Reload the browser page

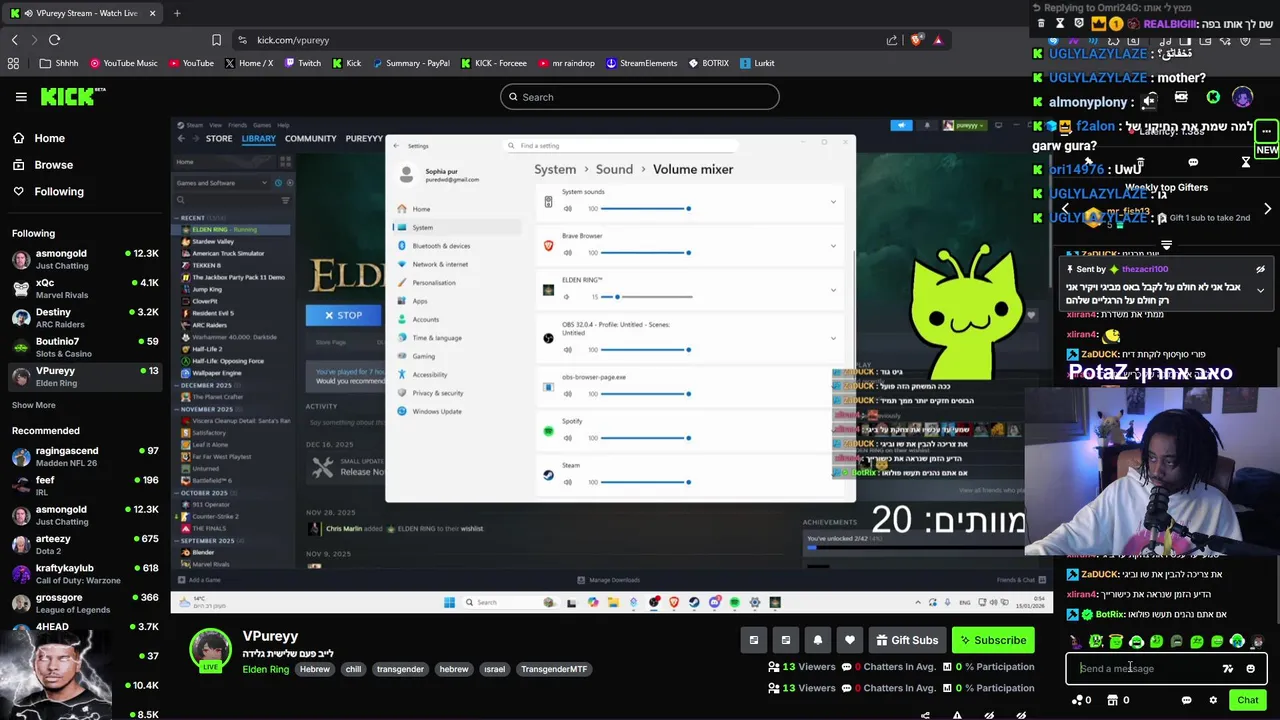point(54,40)
